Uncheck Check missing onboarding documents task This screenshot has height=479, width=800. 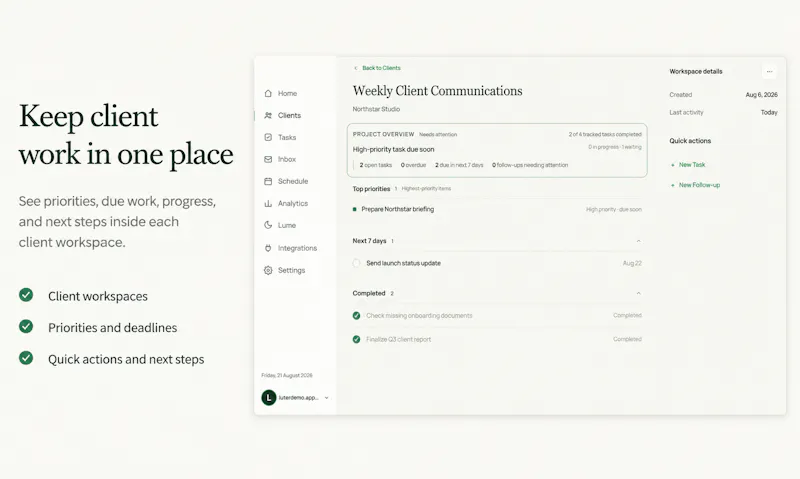pyautogui.click(x=356, y=316)
